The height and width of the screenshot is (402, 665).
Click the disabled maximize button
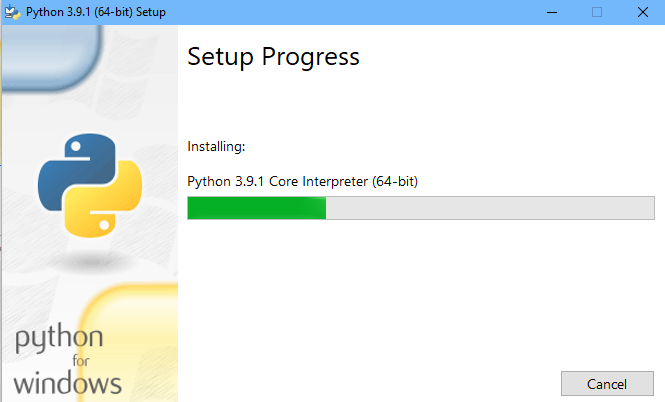(x=597, y=12)
